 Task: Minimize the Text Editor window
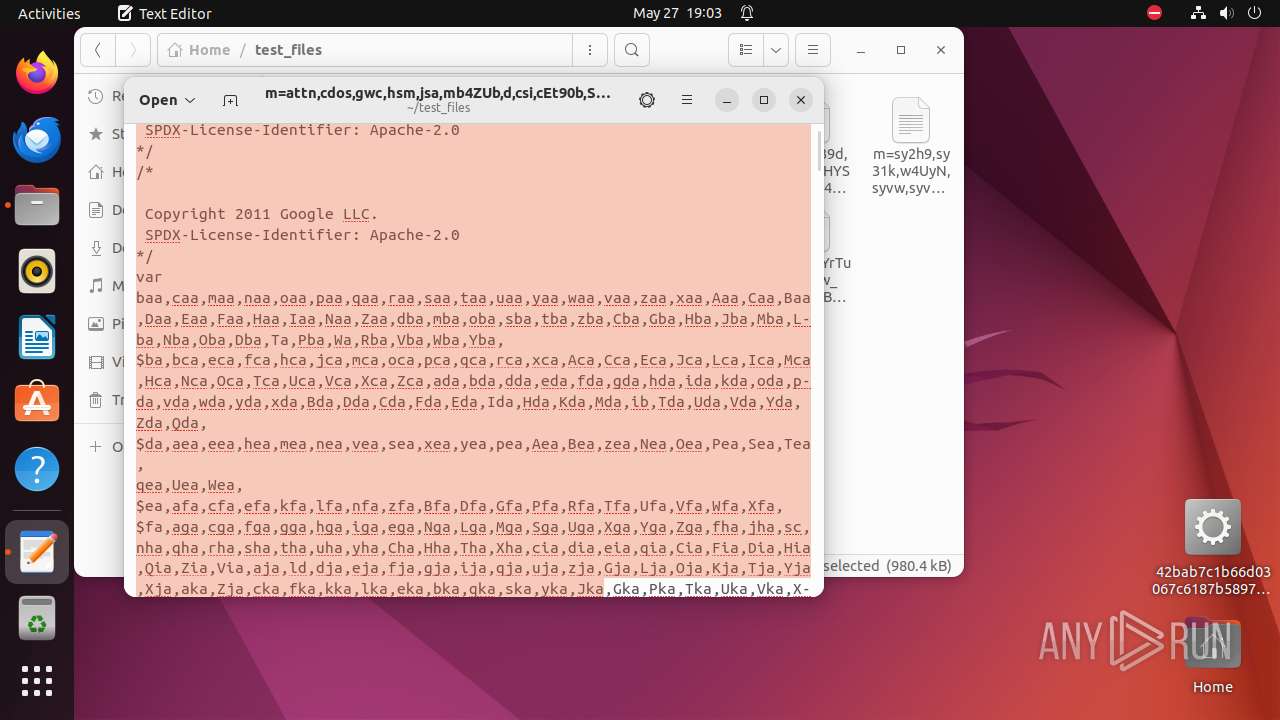727,100
